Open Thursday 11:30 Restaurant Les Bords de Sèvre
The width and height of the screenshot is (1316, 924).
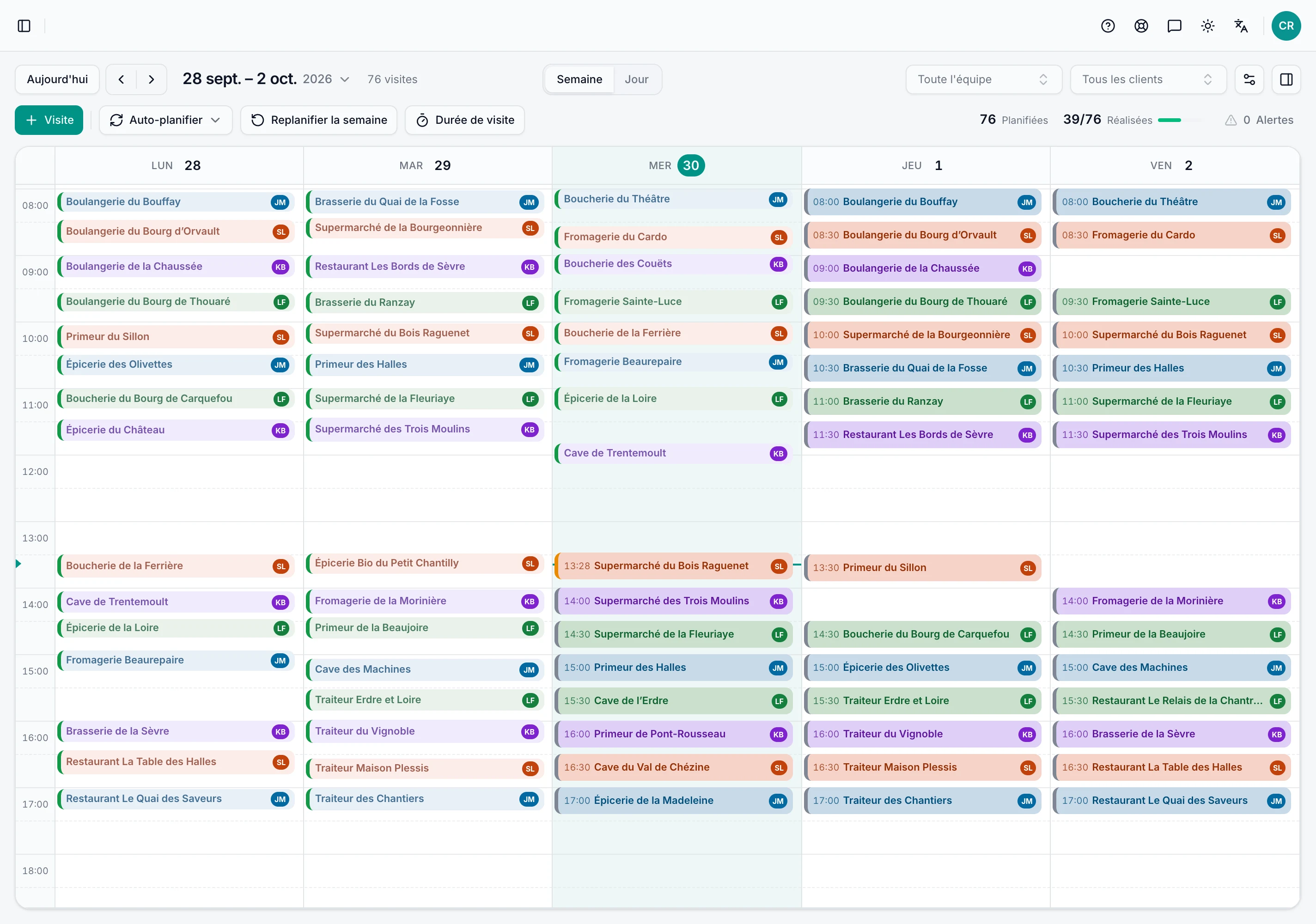(923, 434)
